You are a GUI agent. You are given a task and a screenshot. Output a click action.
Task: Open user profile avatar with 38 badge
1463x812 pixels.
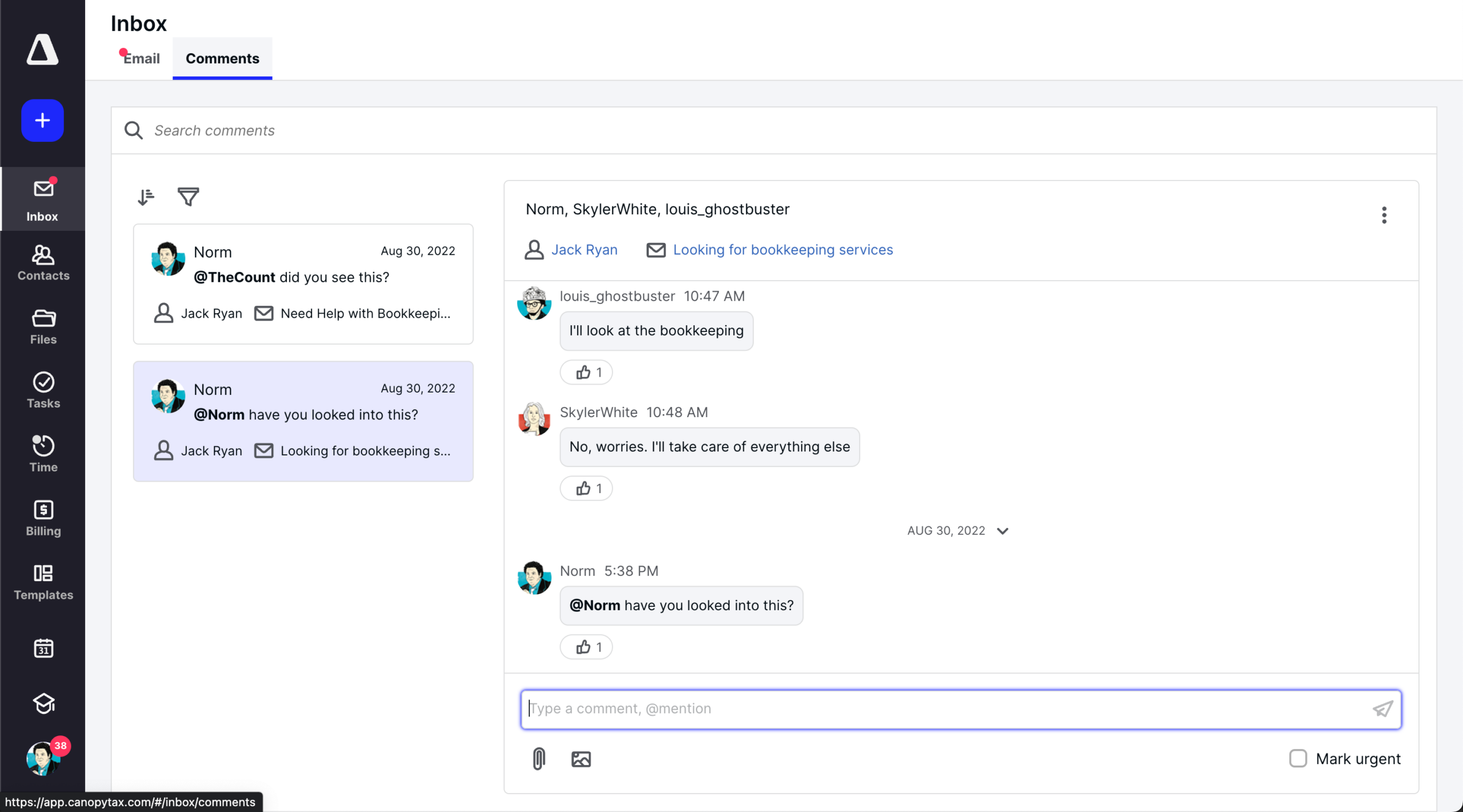point(43,758)
